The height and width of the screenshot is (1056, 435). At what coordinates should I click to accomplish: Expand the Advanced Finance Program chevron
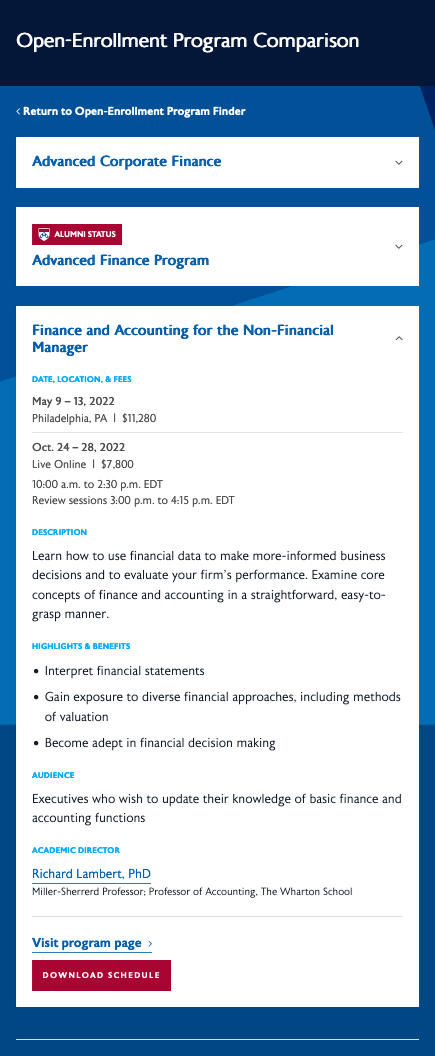[x=399, y=246]
